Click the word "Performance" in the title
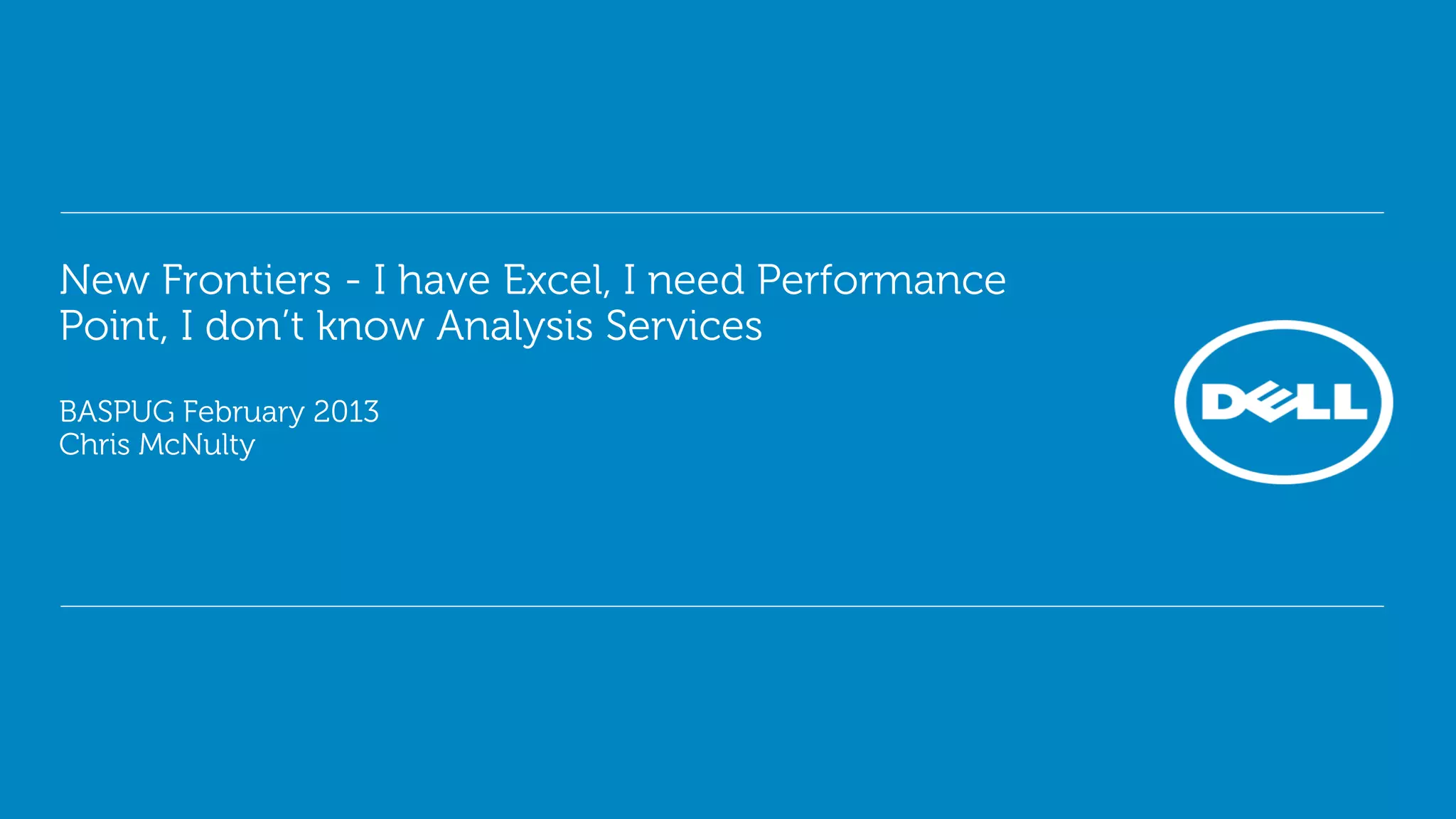Viewport: 1456px width, 819px height. [x=882, y=279]
